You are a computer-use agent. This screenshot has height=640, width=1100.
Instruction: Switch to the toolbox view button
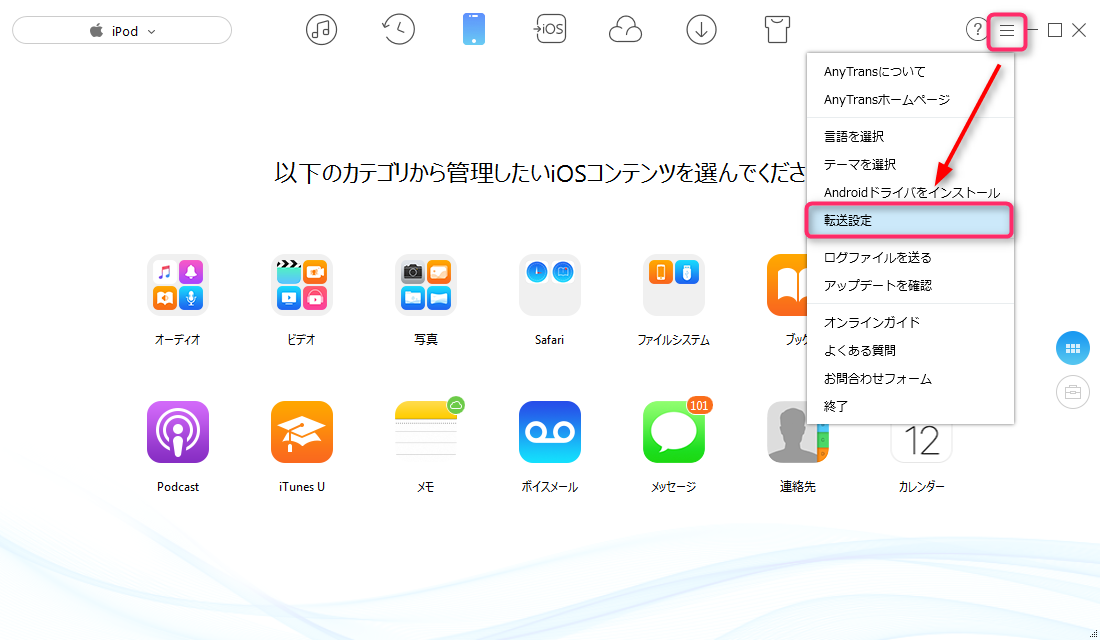[1073, 392]
